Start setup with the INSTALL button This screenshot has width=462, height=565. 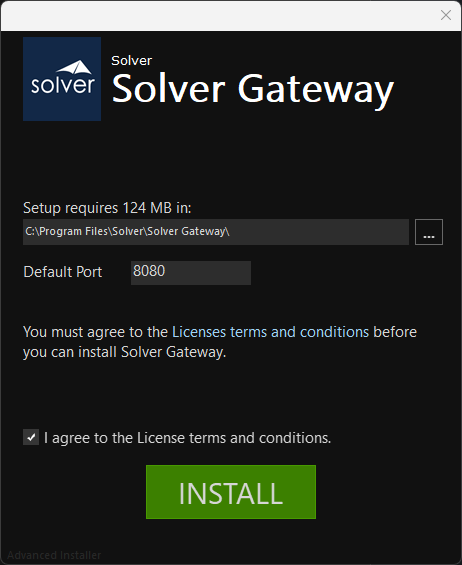[231, 492]
